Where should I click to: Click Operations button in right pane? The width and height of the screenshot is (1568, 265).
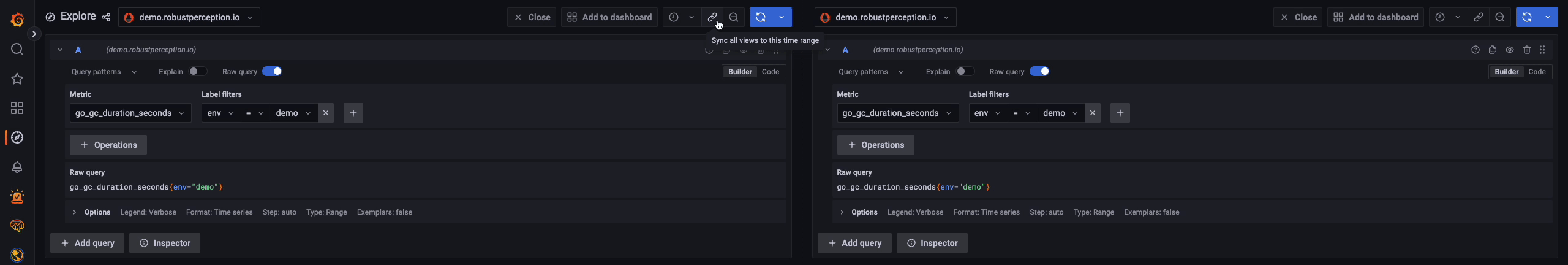pos(876,145)
